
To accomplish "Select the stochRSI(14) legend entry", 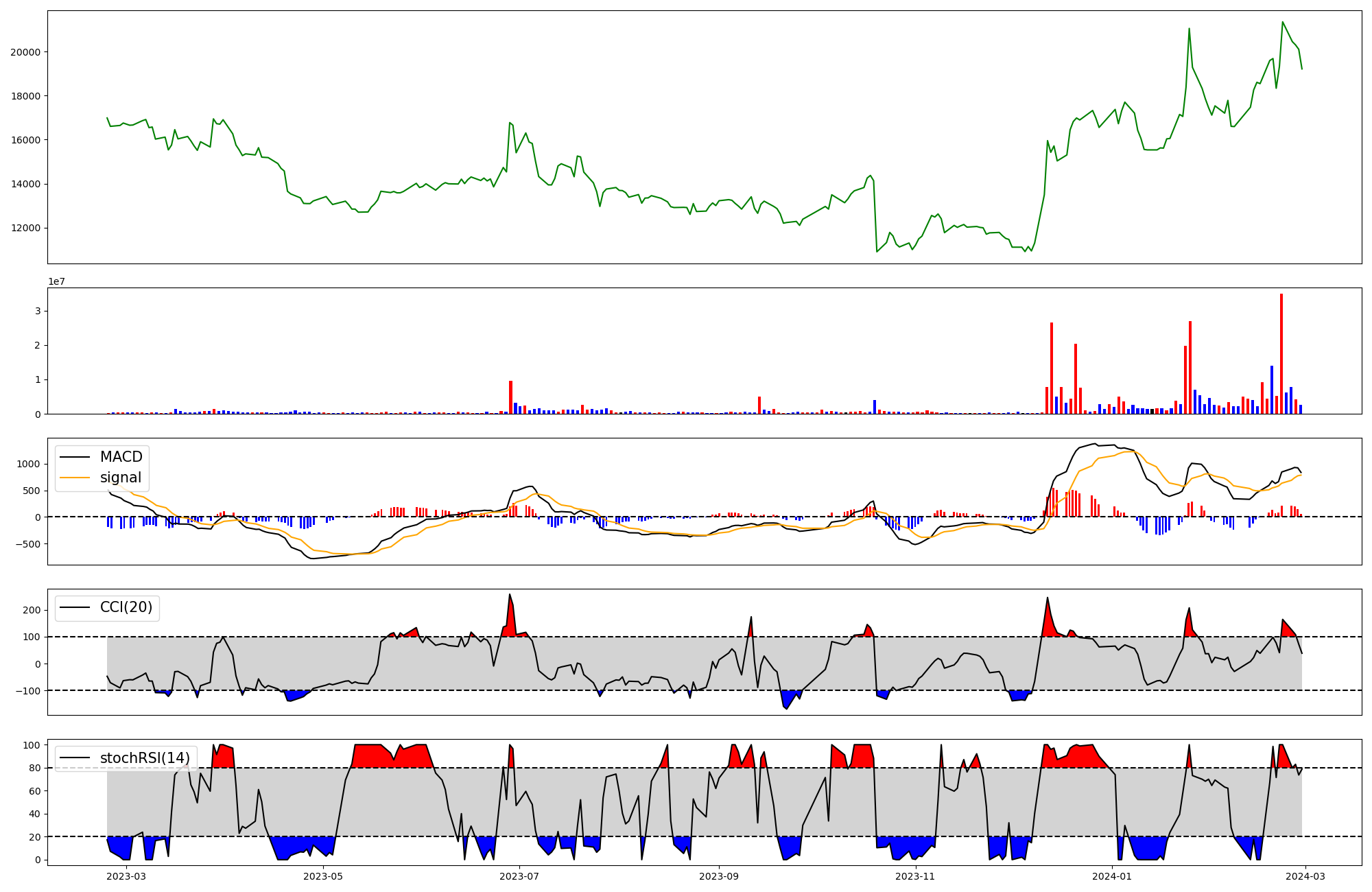I will (145, 758).
